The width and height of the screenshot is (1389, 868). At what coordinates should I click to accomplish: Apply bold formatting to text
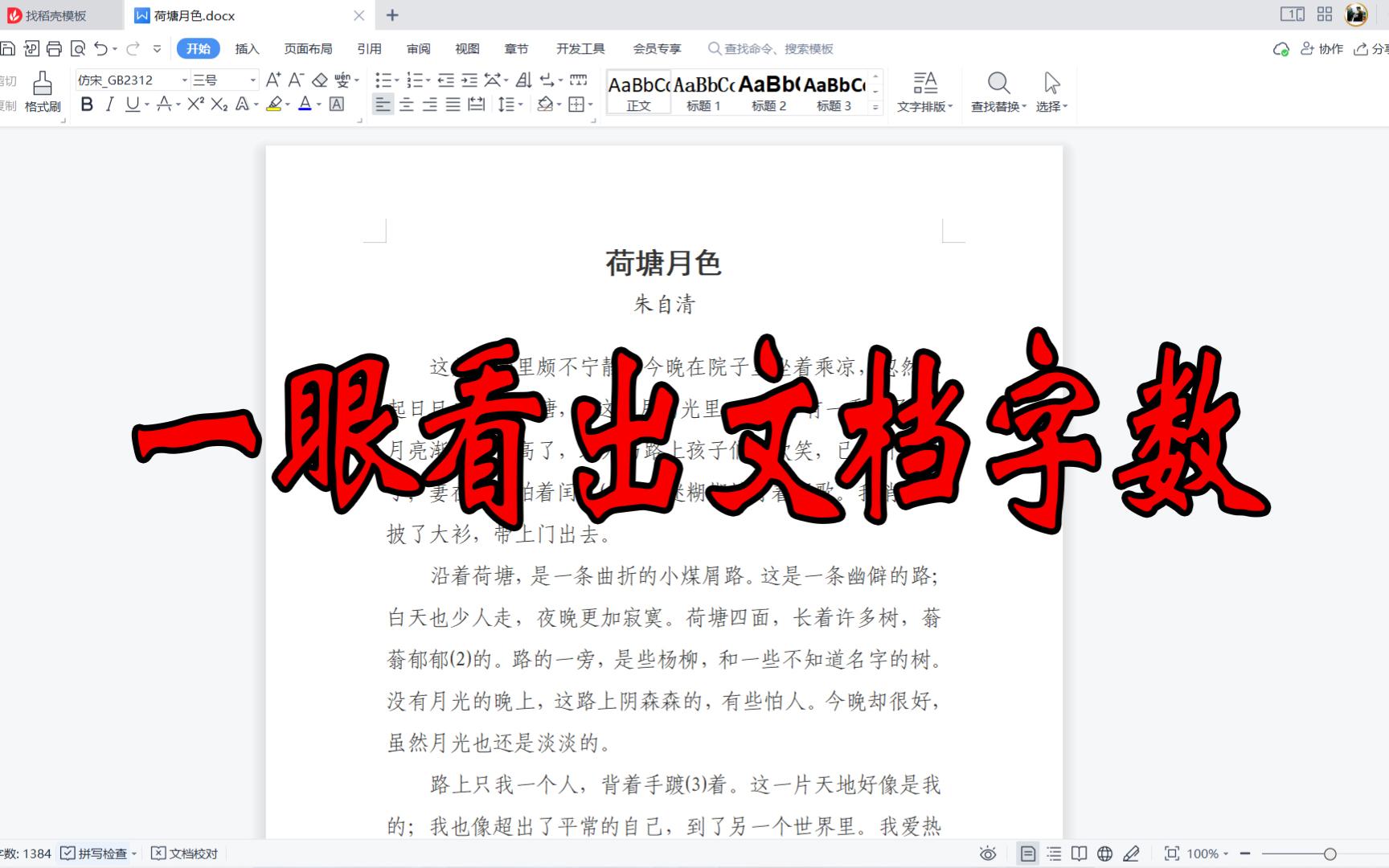[x=87, y=104]
